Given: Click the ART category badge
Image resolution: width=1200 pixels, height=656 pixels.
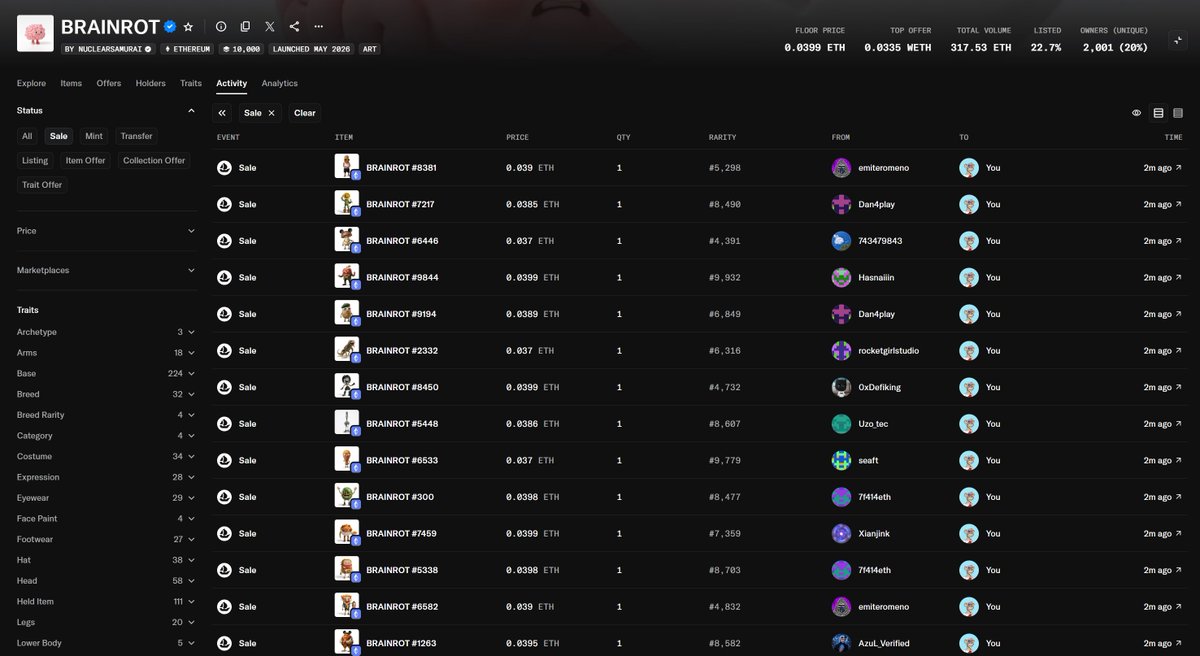Looking at the screenshot, I should coord(369,48).
